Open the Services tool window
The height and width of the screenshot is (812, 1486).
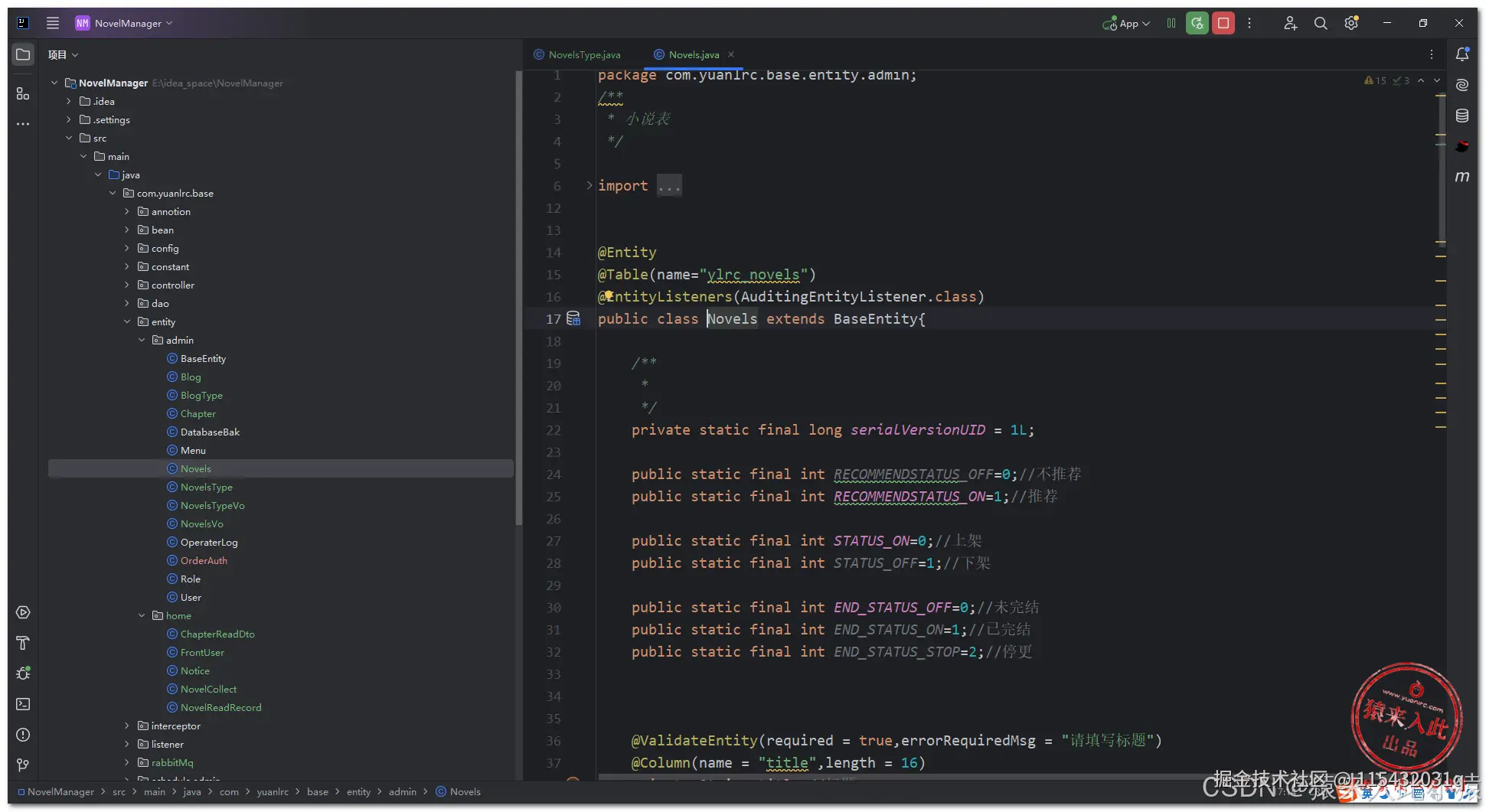click(x=23, y=612)
